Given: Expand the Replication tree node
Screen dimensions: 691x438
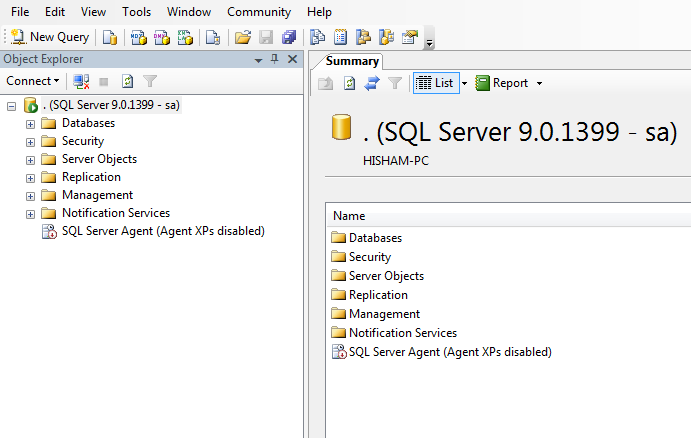Looking at the screenshot, I should 30,178.
